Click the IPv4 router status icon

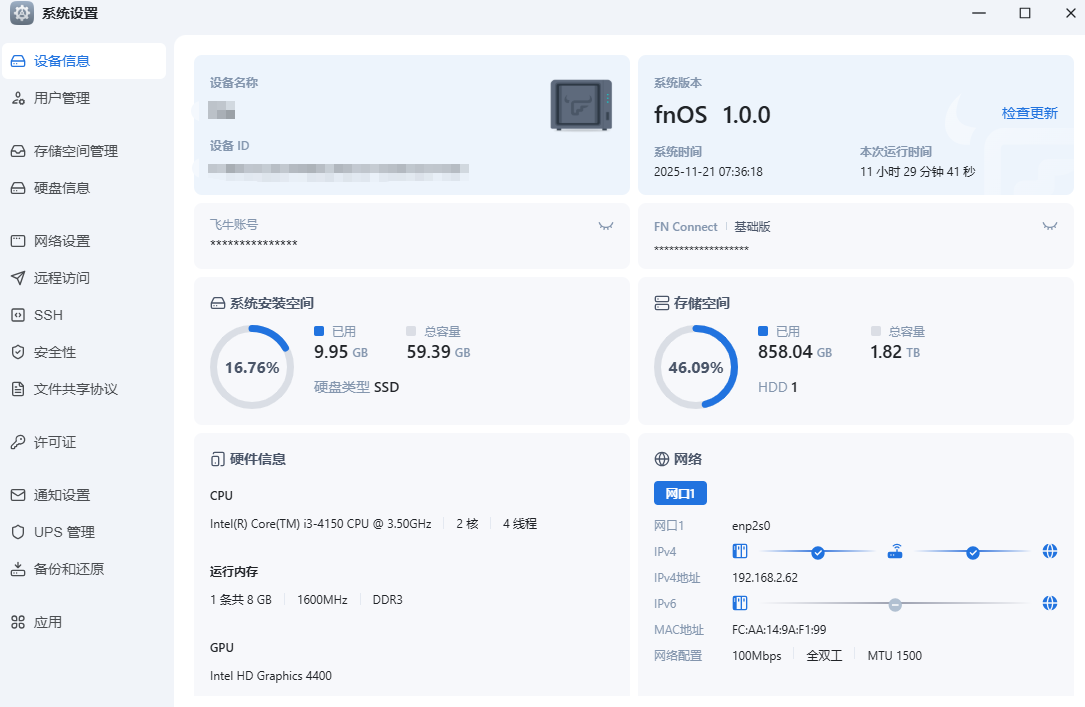pyautogui.click(x=895, y=551)
